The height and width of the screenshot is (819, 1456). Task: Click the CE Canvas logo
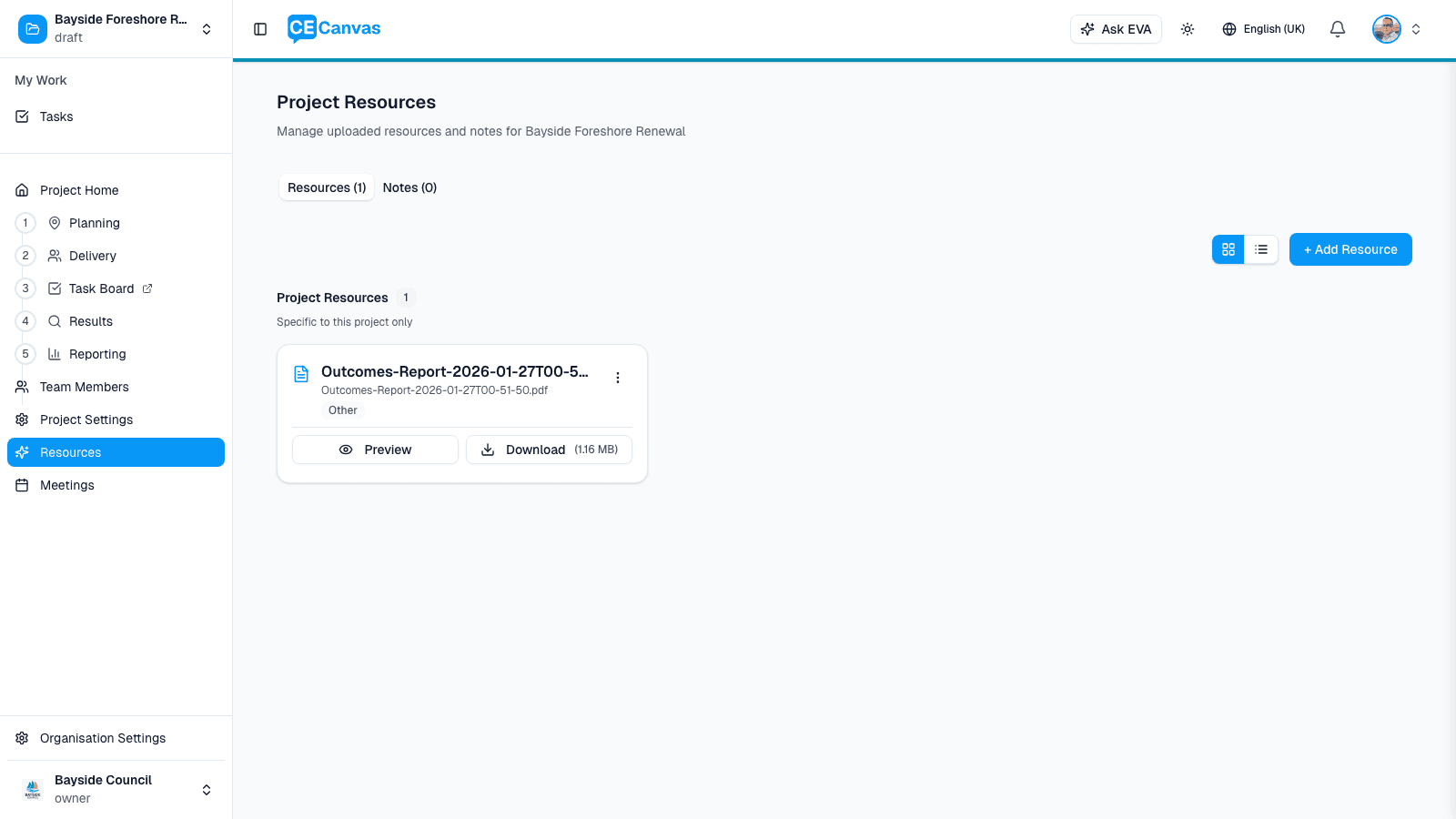click(x=333, y=28)
